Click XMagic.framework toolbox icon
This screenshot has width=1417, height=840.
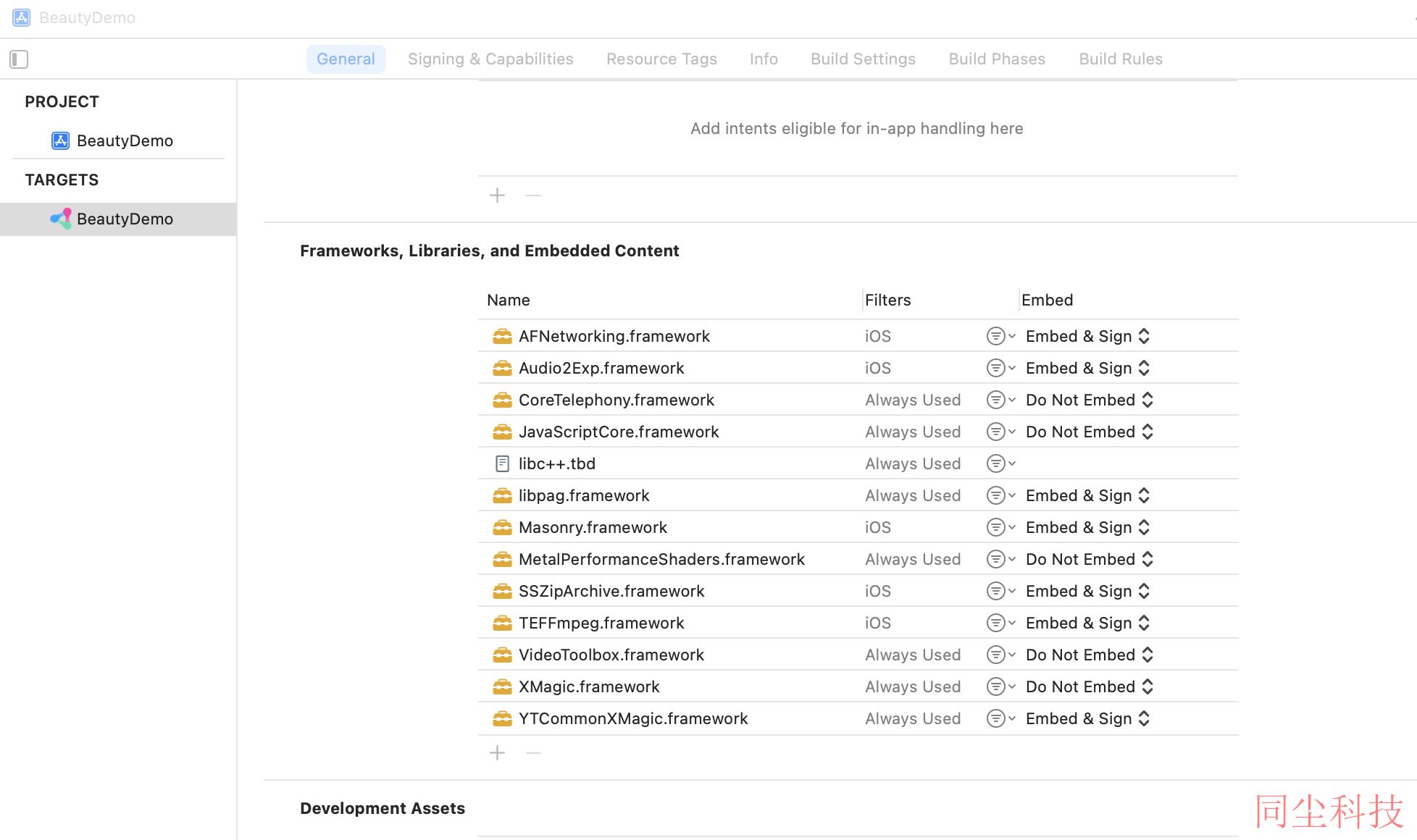(x=502, y=686)
